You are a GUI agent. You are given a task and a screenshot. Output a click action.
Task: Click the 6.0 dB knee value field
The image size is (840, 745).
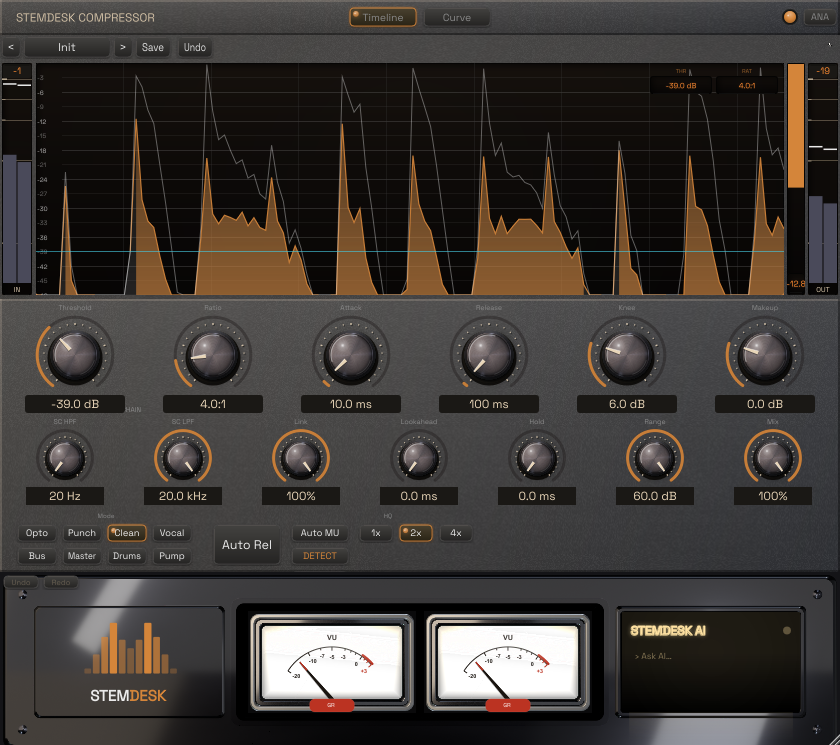point(626,404)
